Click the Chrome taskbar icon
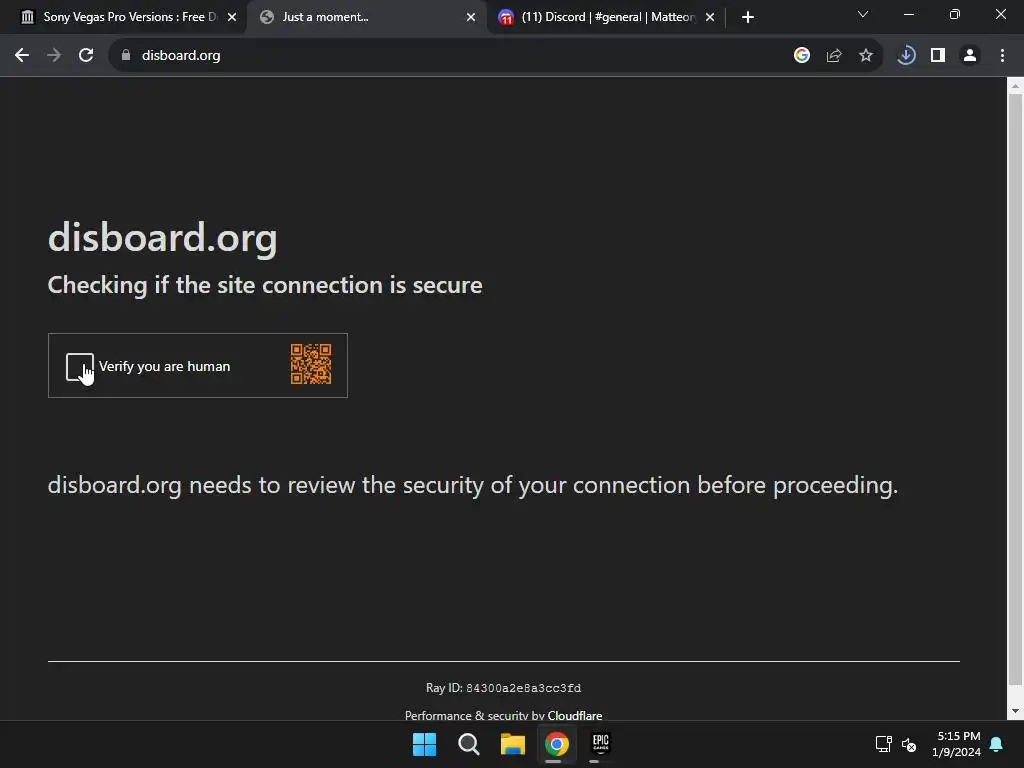 tap(556, 744)
